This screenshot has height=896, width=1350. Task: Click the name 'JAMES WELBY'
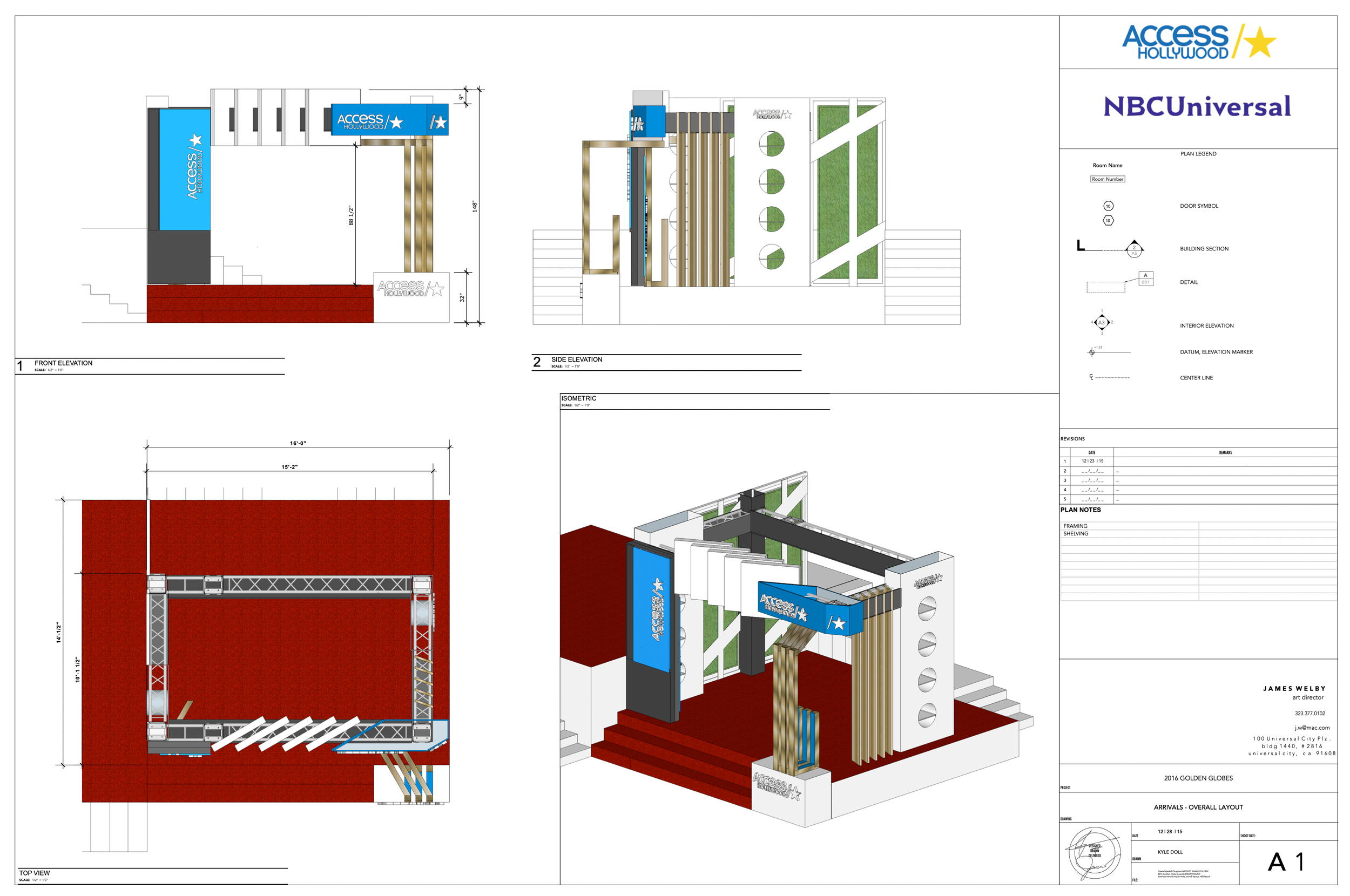click(x=1294, y=689)
